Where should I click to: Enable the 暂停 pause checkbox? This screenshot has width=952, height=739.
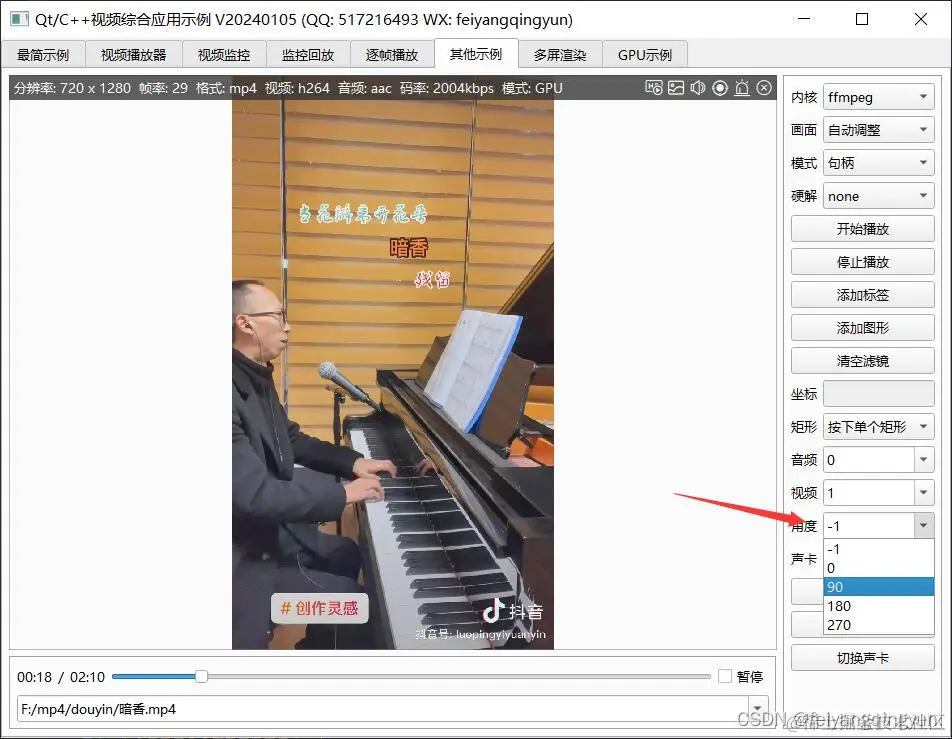pyautogui.click(x=724, y=676)
